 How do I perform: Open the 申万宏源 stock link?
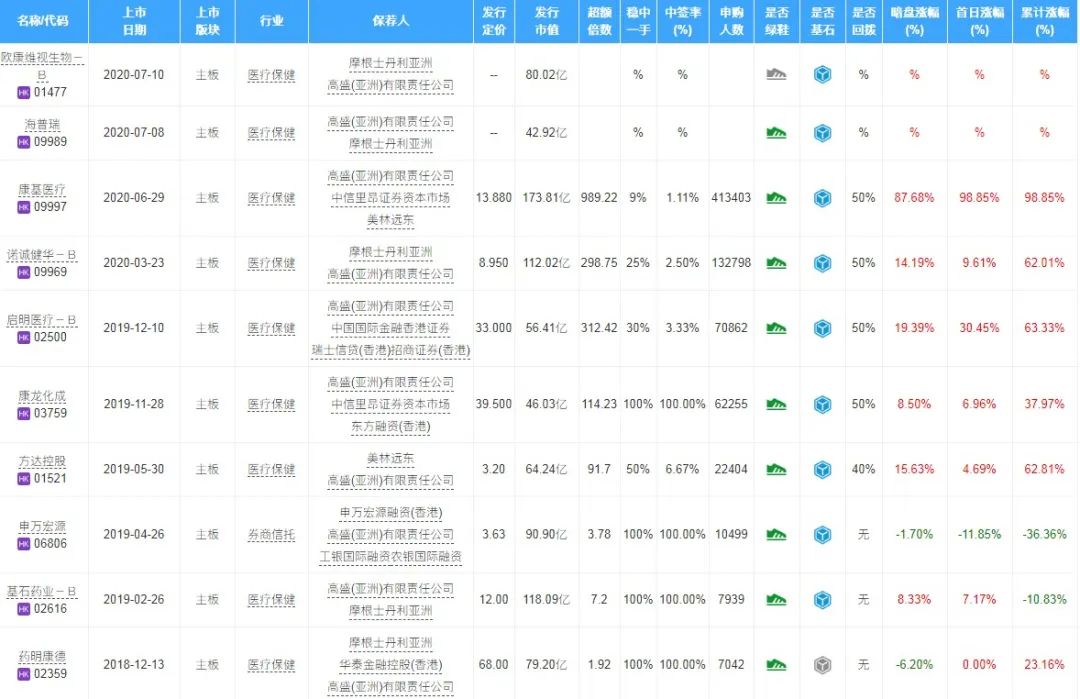click(42, 527)
